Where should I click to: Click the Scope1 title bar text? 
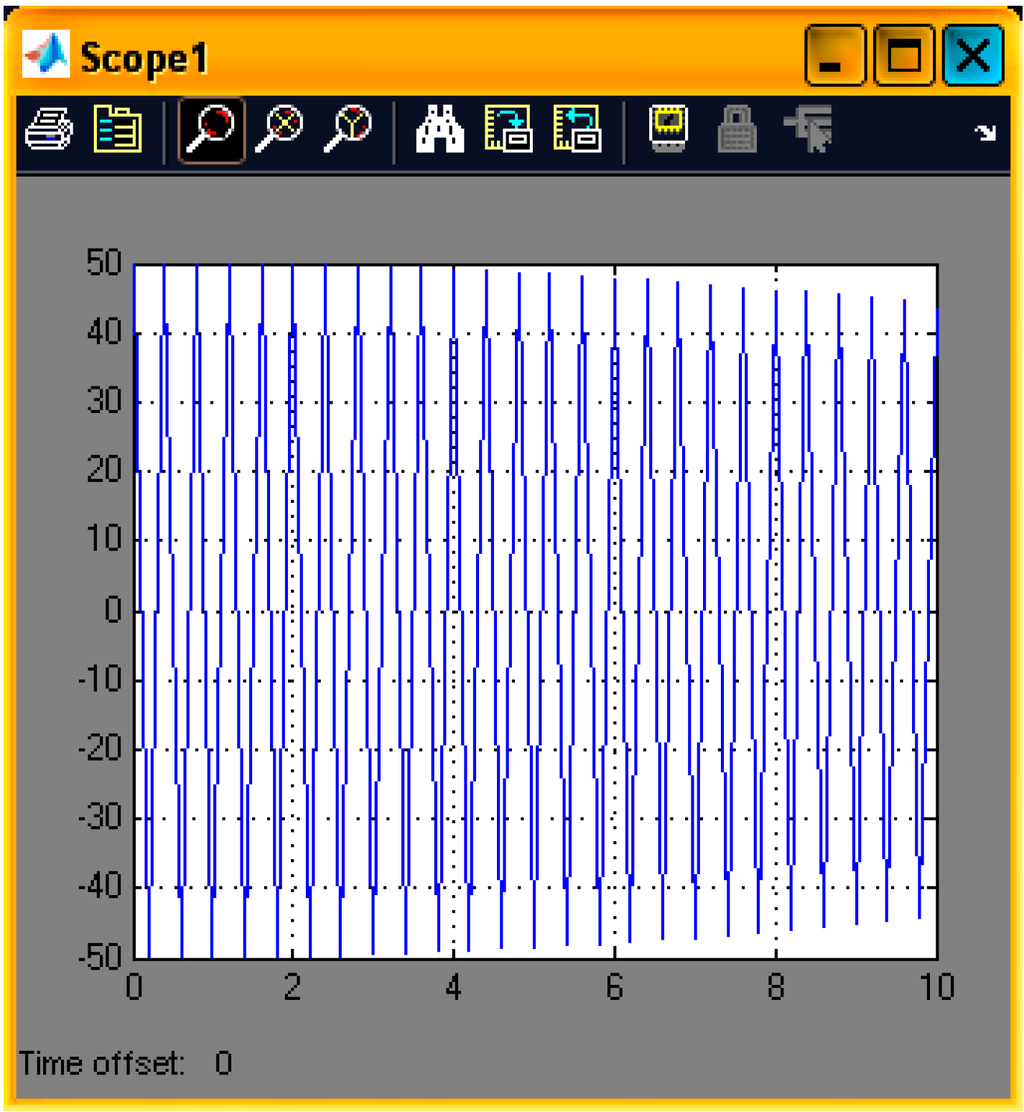pos(144,58)
